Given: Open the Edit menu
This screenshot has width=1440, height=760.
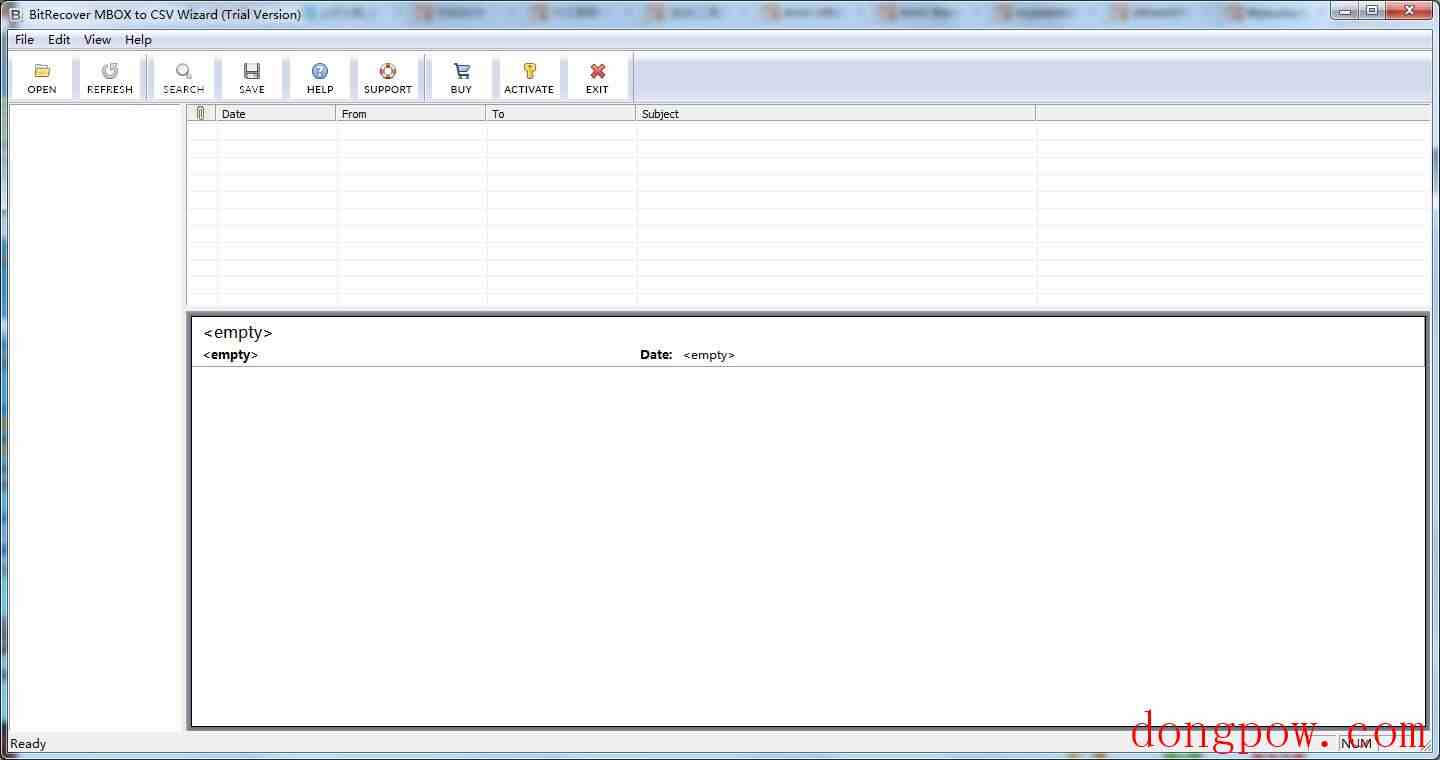Looking at the screenshot, I should [59, 40].
